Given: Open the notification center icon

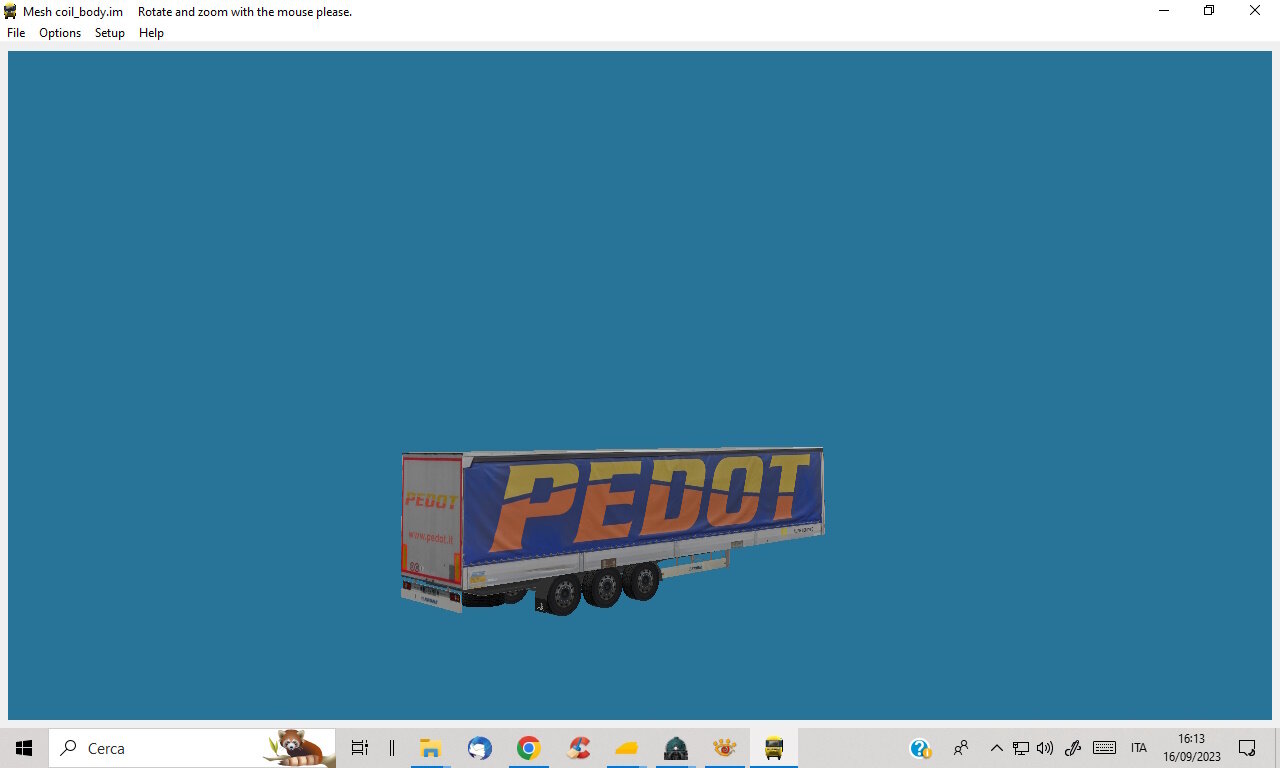Looking at the screenshot, I should click(1247, 748).
